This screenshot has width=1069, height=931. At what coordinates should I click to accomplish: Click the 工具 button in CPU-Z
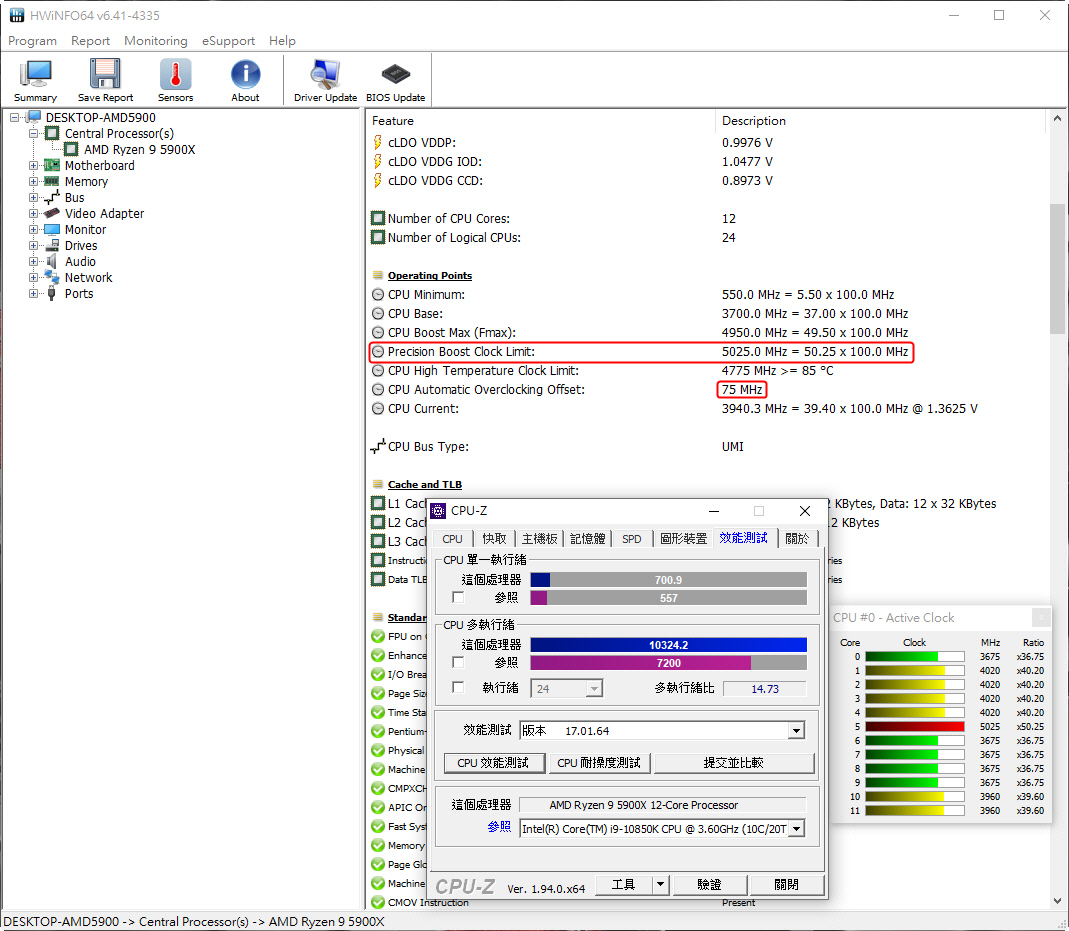click(x=624, y=885)
